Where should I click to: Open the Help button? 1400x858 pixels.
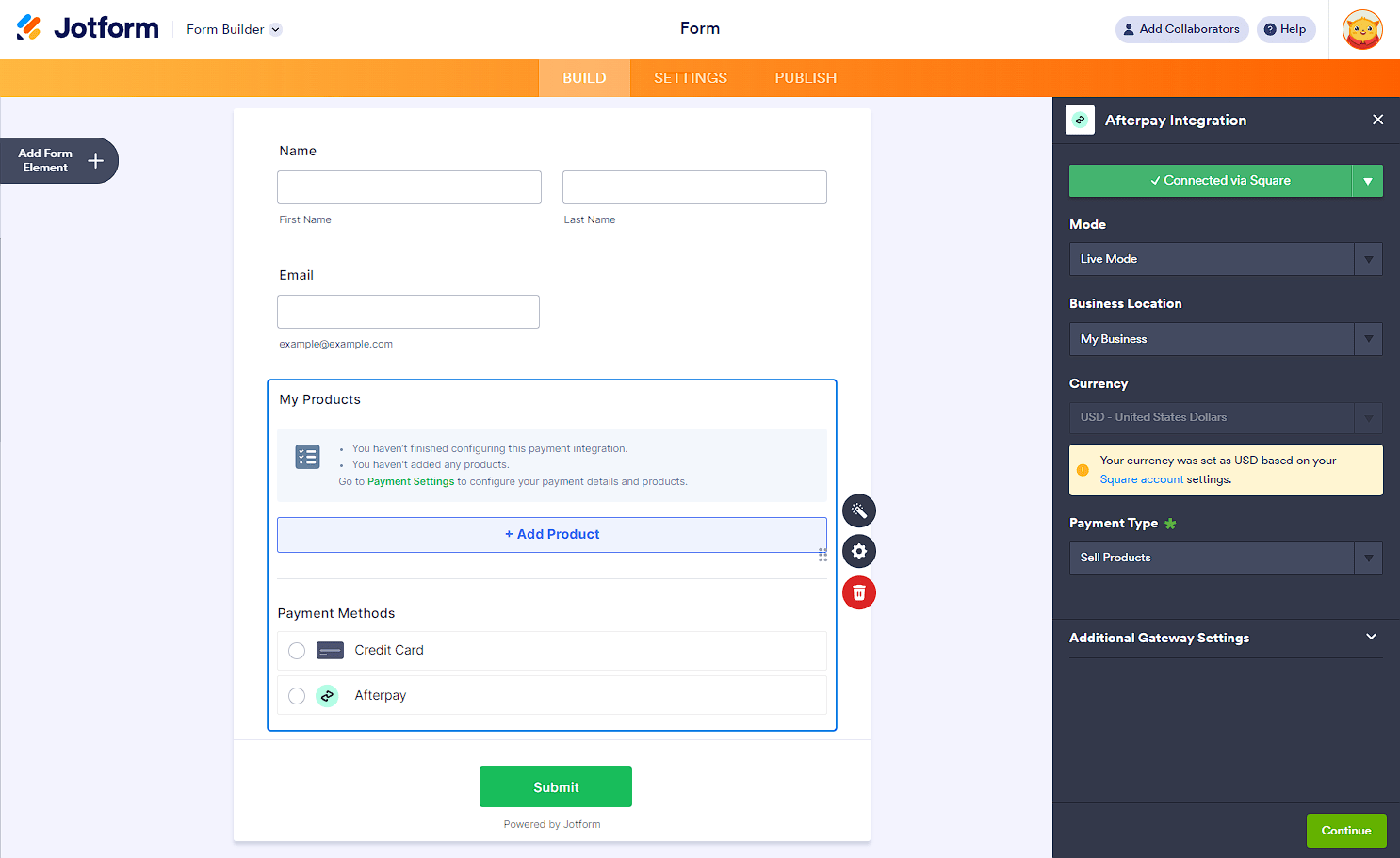1286,29
